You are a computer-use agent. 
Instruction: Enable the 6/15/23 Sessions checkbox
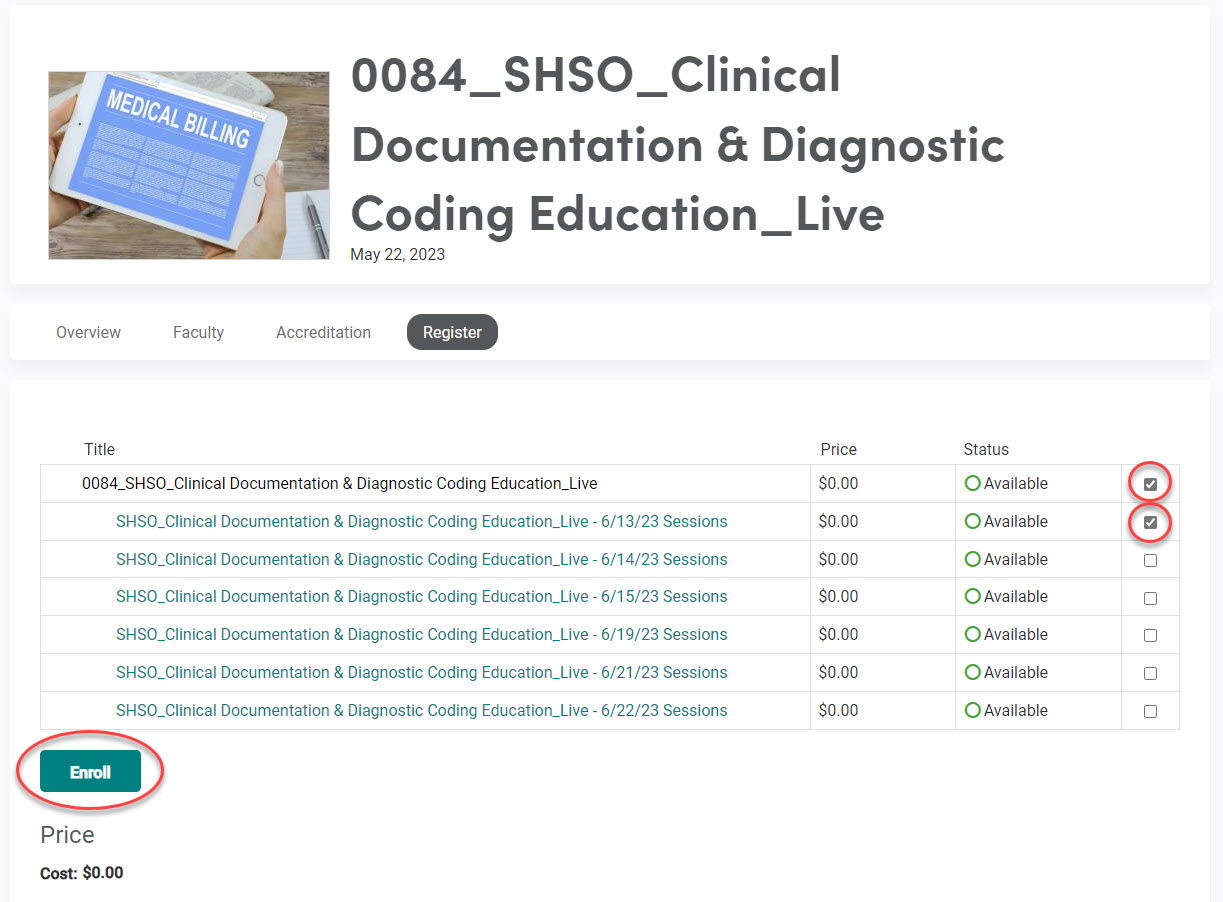[x=1150, y=598]
